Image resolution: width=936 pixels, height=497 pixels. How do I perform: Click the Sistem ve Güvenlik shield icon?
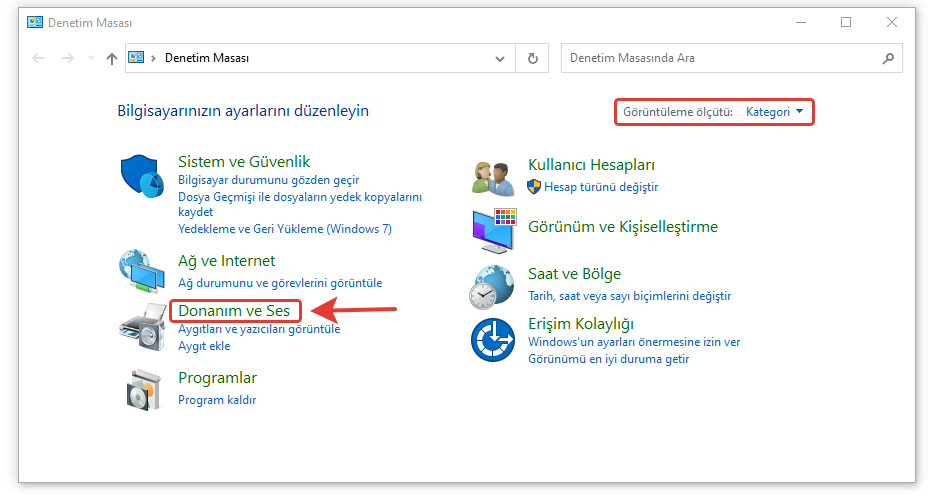click(x=142, y=178)
